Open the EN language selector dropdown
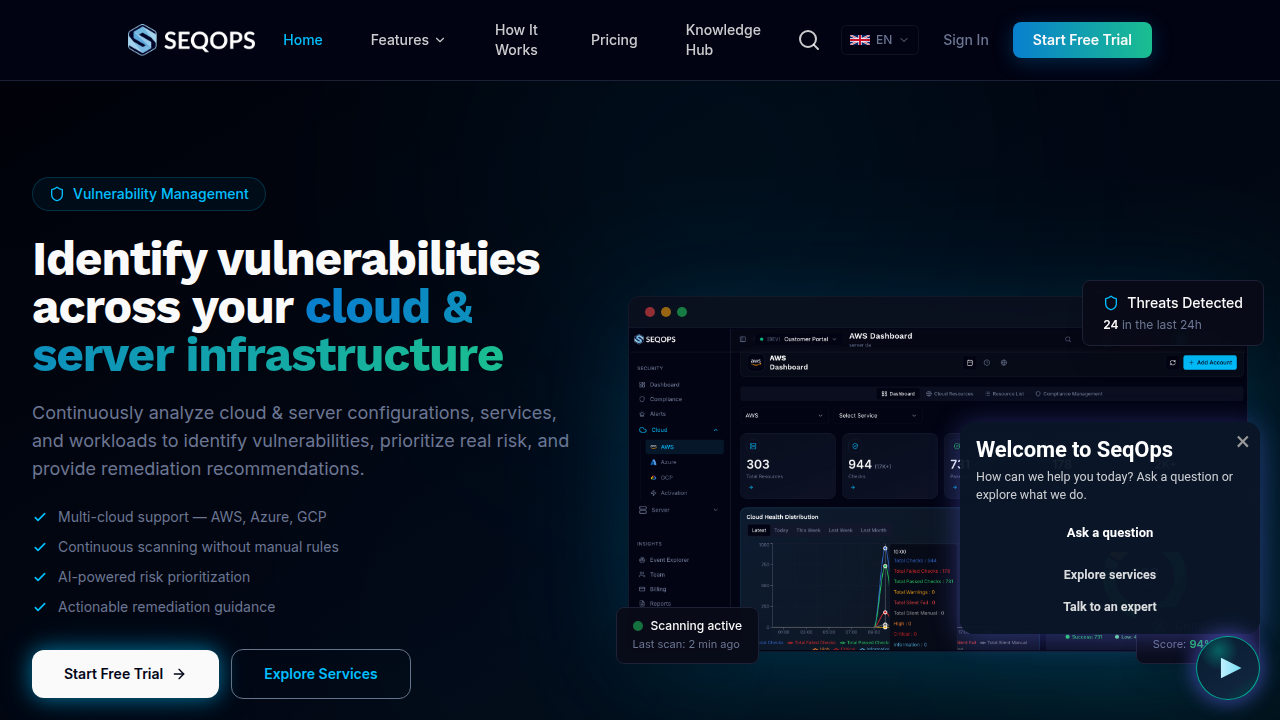1280x720 pixels. [x=880, y=40]
